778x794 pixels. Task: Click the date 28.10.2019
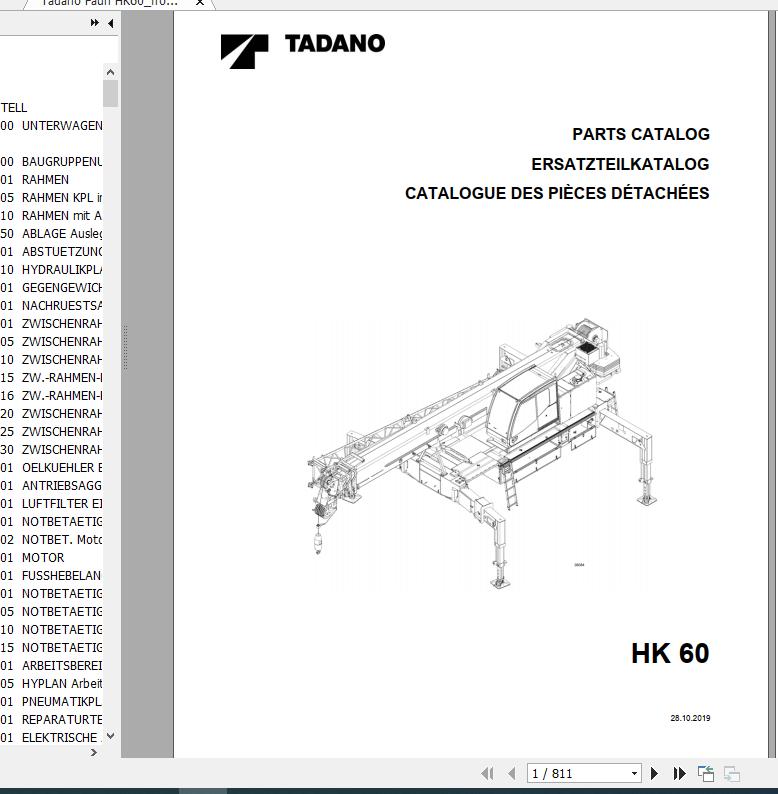[x=690, y=718]
